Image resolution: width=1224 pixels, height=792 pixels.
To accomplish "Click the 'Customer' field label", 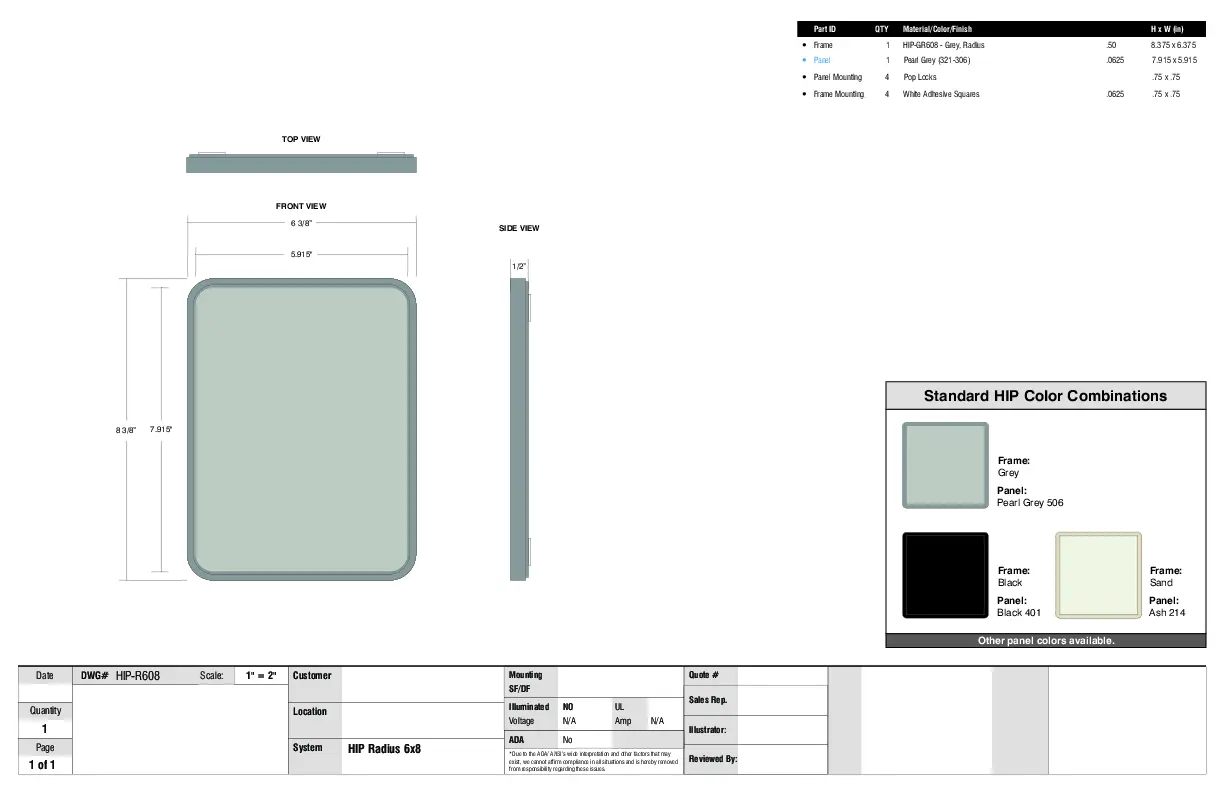I will (x=312, y=676).
